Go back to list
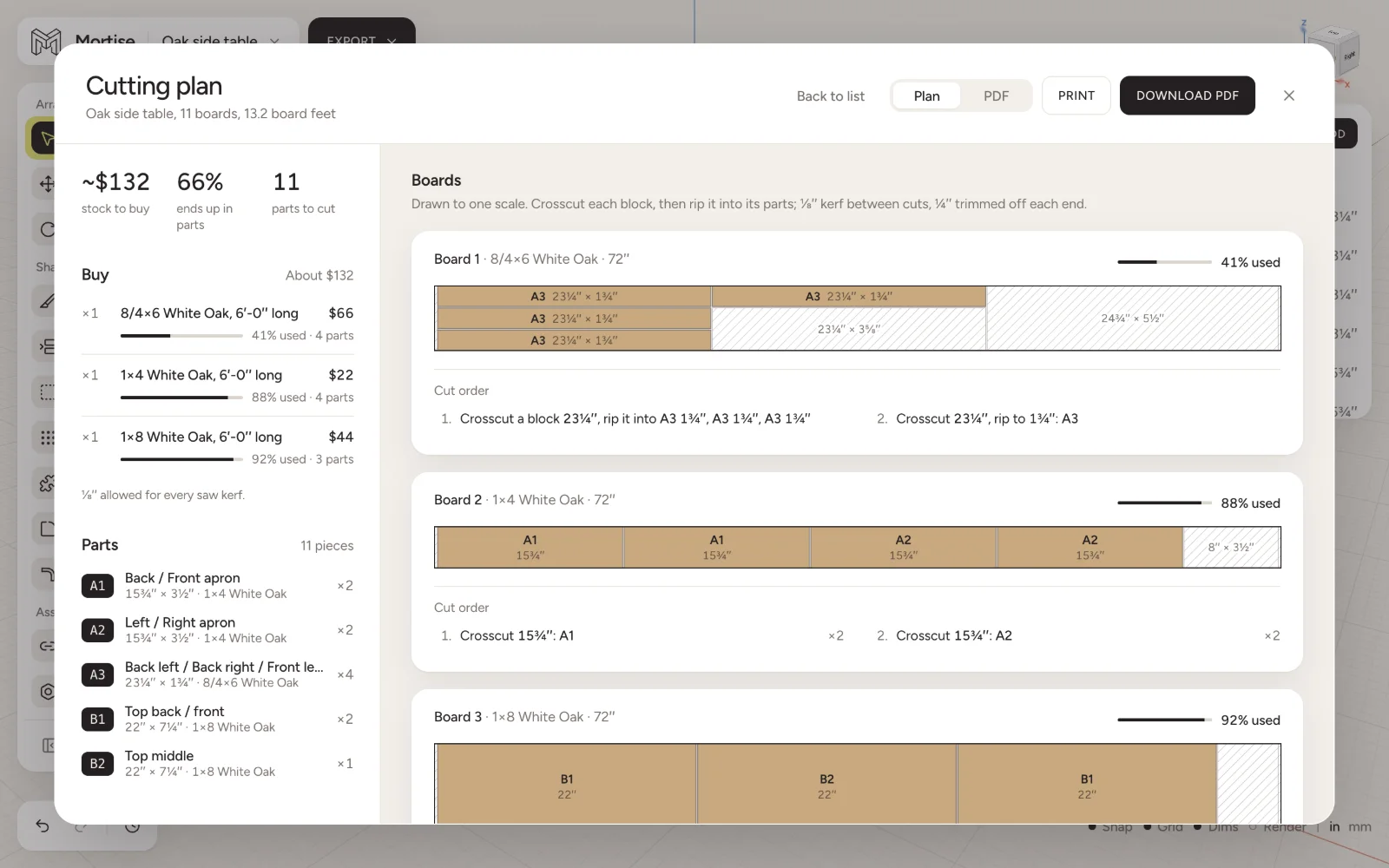The height and width of the screenshot is (868, 1389). (830, 95)
